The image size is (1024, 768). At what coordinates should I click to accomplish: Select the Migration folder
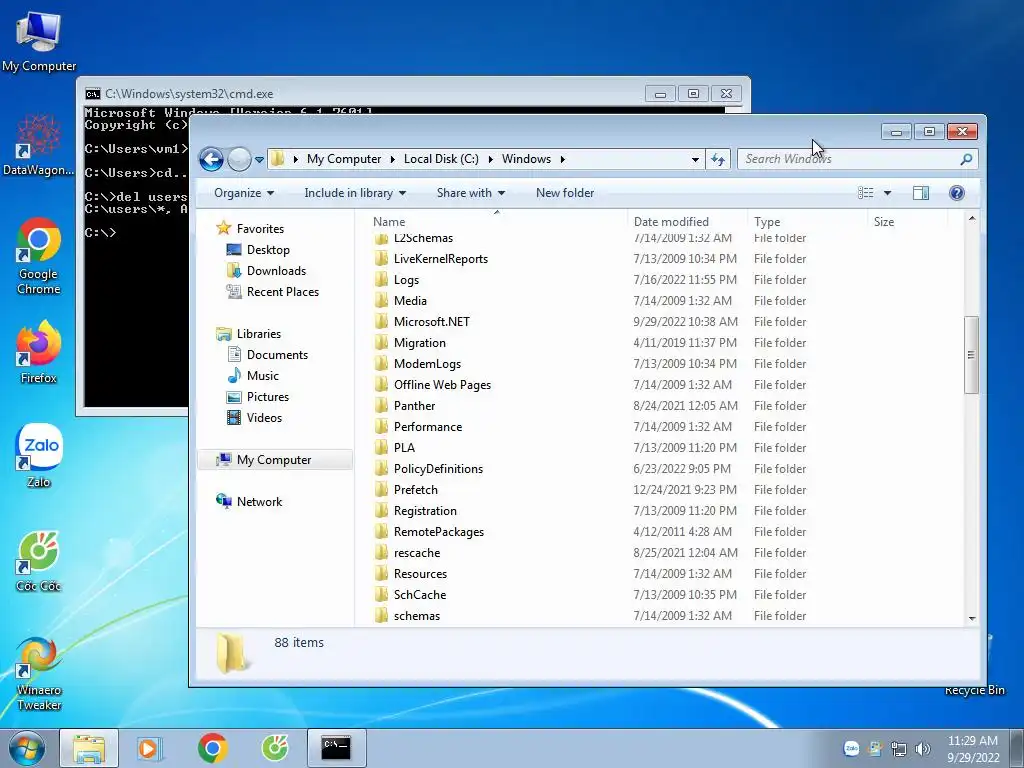click(x=419, y=343)
